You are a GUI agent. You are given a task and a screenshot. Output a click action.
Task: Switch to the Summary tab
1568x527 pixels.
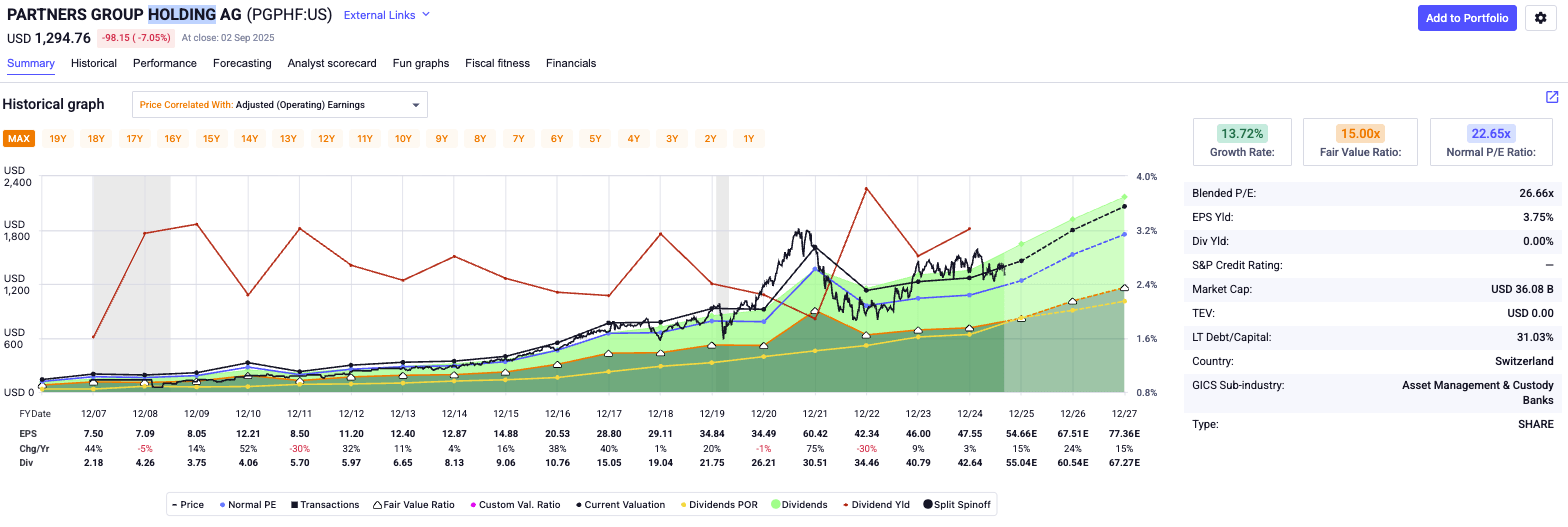31,63
